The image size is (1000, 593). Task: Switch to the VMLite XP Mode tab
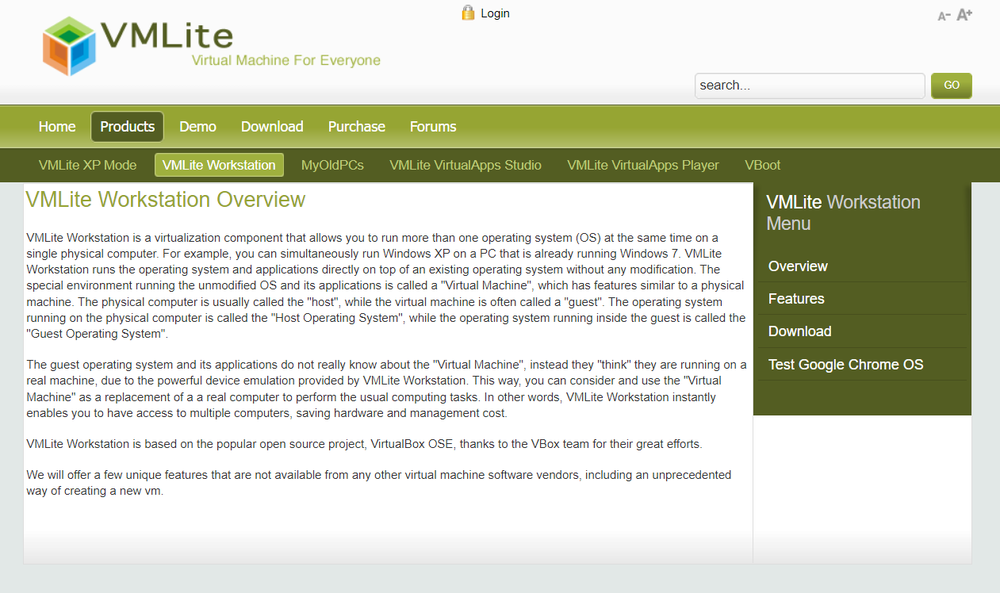87,164
